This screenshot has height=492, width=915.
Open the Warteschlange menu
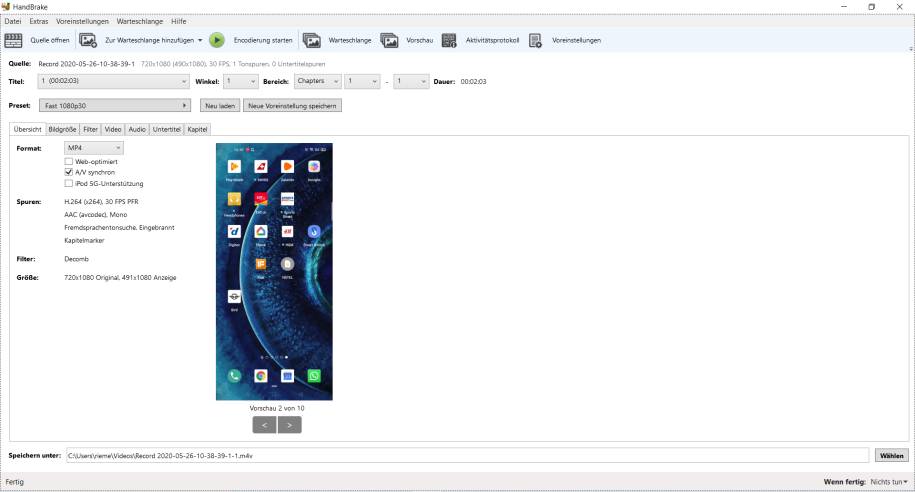pos(140,21)
